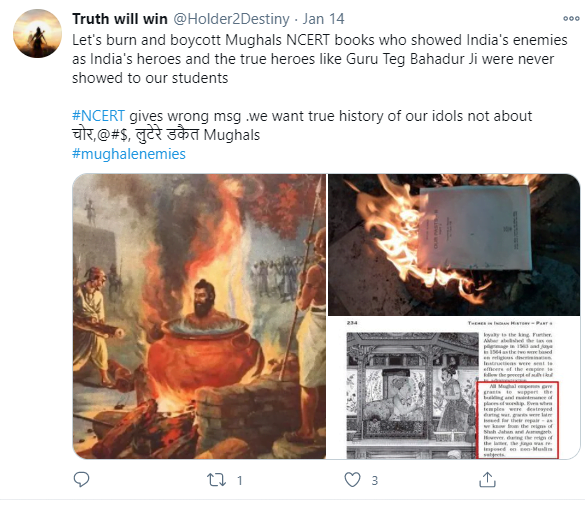Click the Hindi text before Mughals
Screen dimensions: 585x510
coord(135,135)
